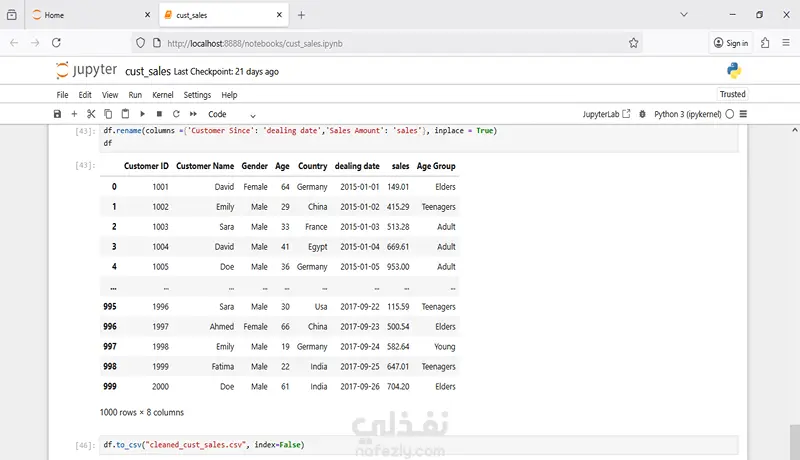
Task: Reload the page with the refresh icon
Action: pos(56,43)
